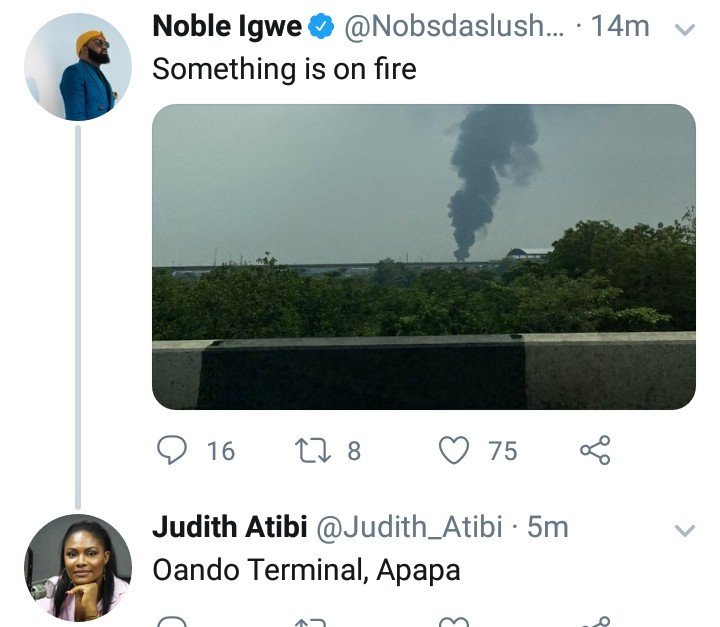Open Judith Atibi's display name
This screenshot has width=720, height=627.
point(230,527)
